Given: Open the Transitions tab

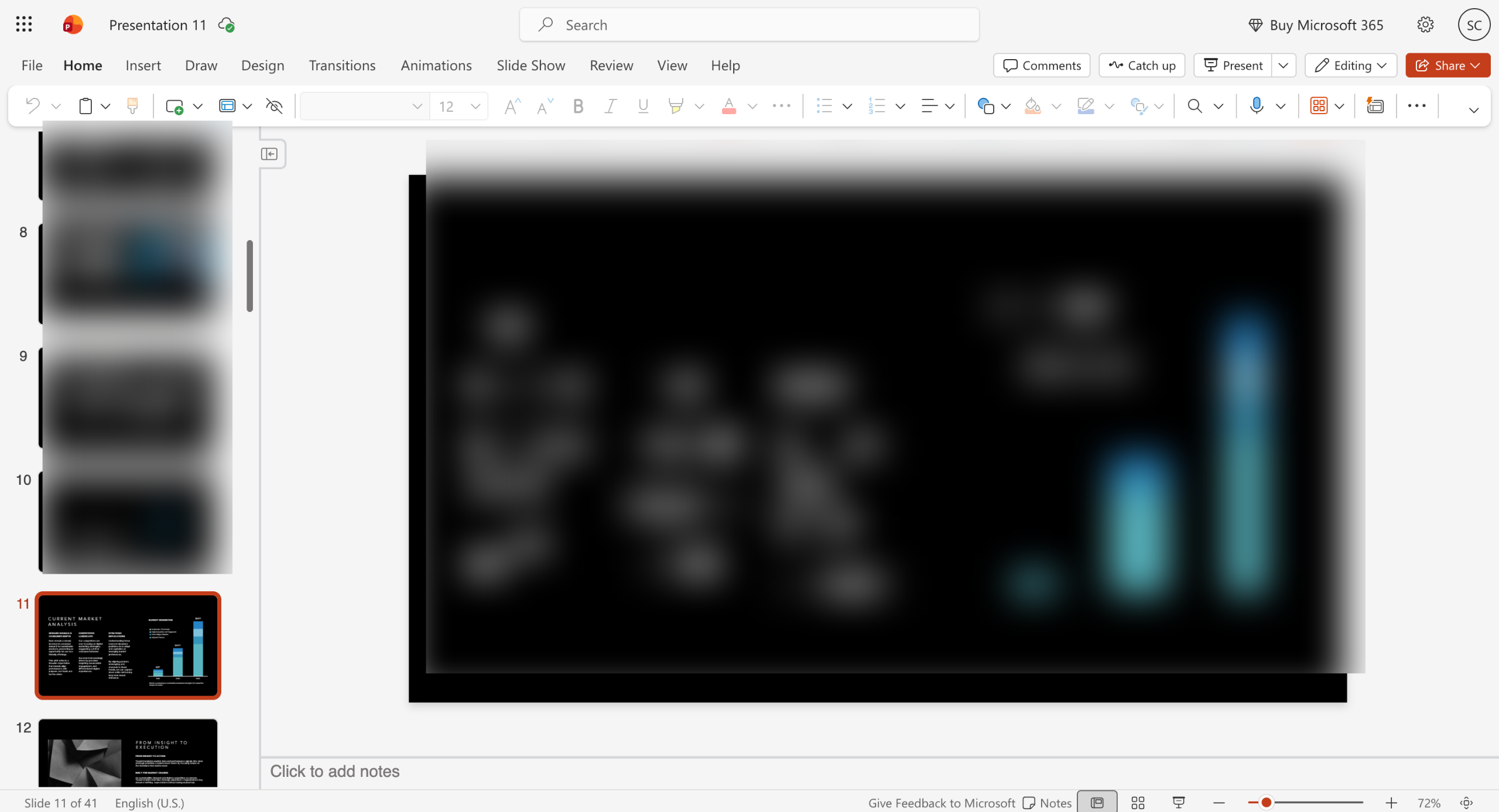Looking at the screenshot, I should [342, 65].
